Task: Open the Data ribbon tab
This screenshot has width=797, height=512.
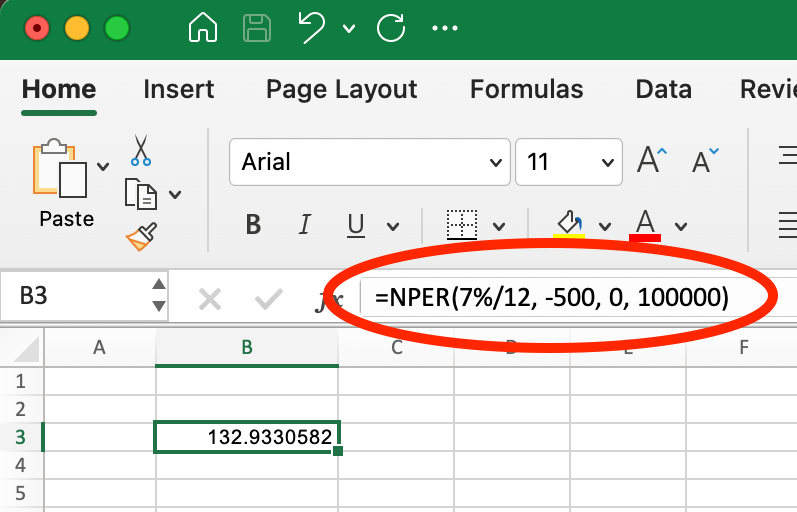Action: pyautogui.click(x=663, y=89)
